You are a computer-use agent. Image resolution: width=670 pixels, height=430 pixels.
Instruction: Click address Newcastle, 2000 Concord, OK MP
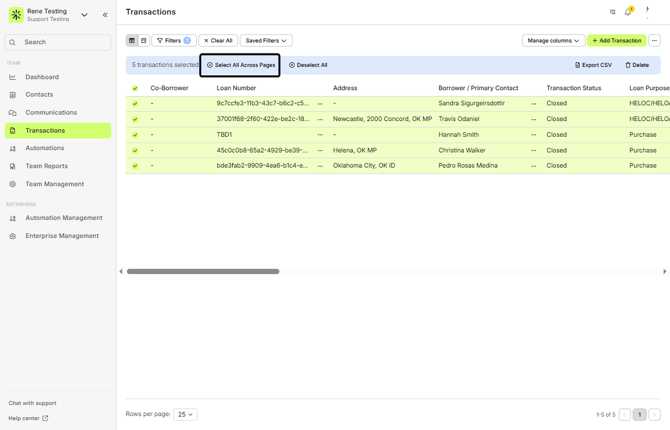[x=382, y=119]
